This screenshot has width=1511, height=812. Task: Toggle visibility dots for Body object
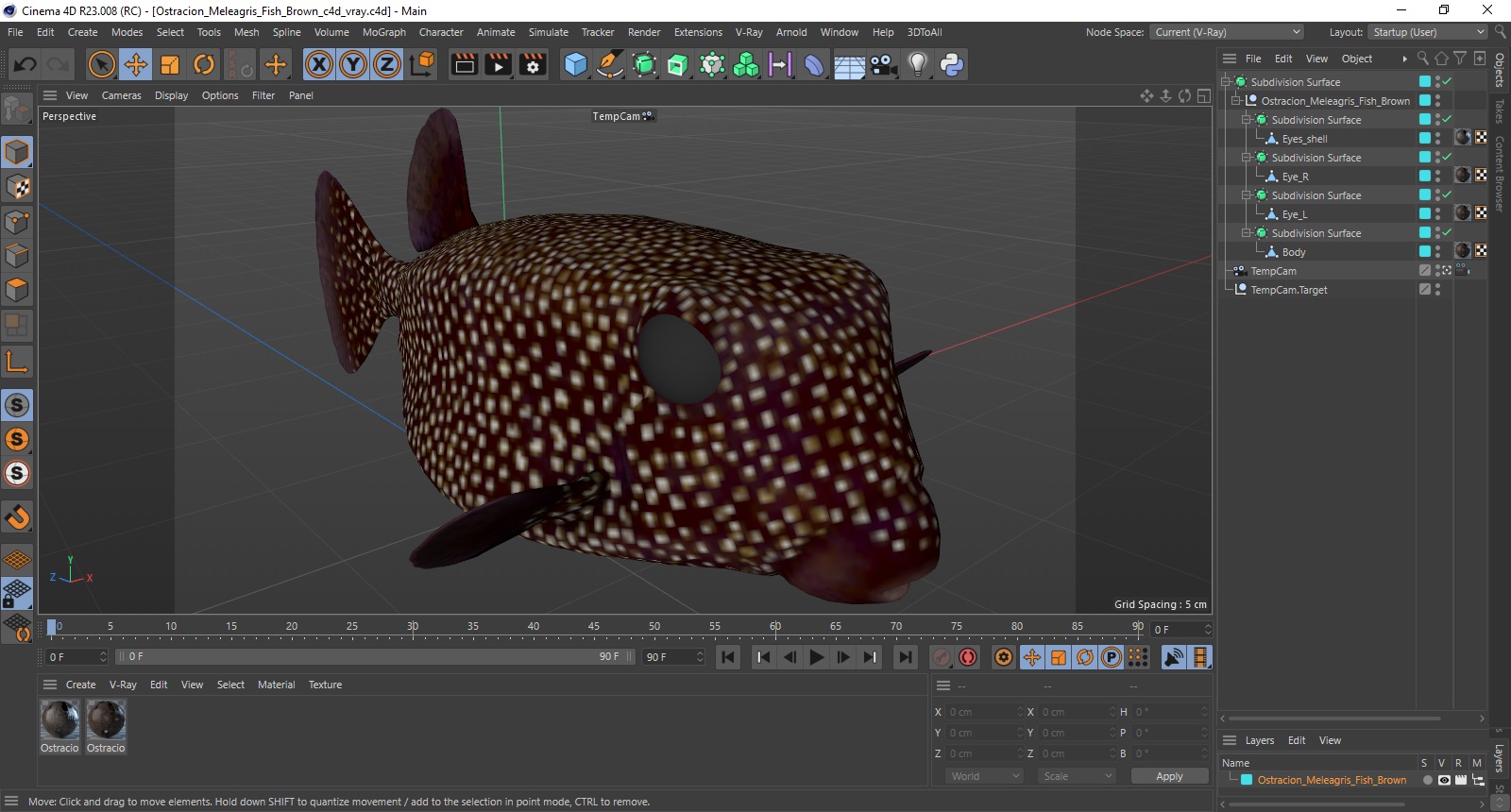[1438, 252]
